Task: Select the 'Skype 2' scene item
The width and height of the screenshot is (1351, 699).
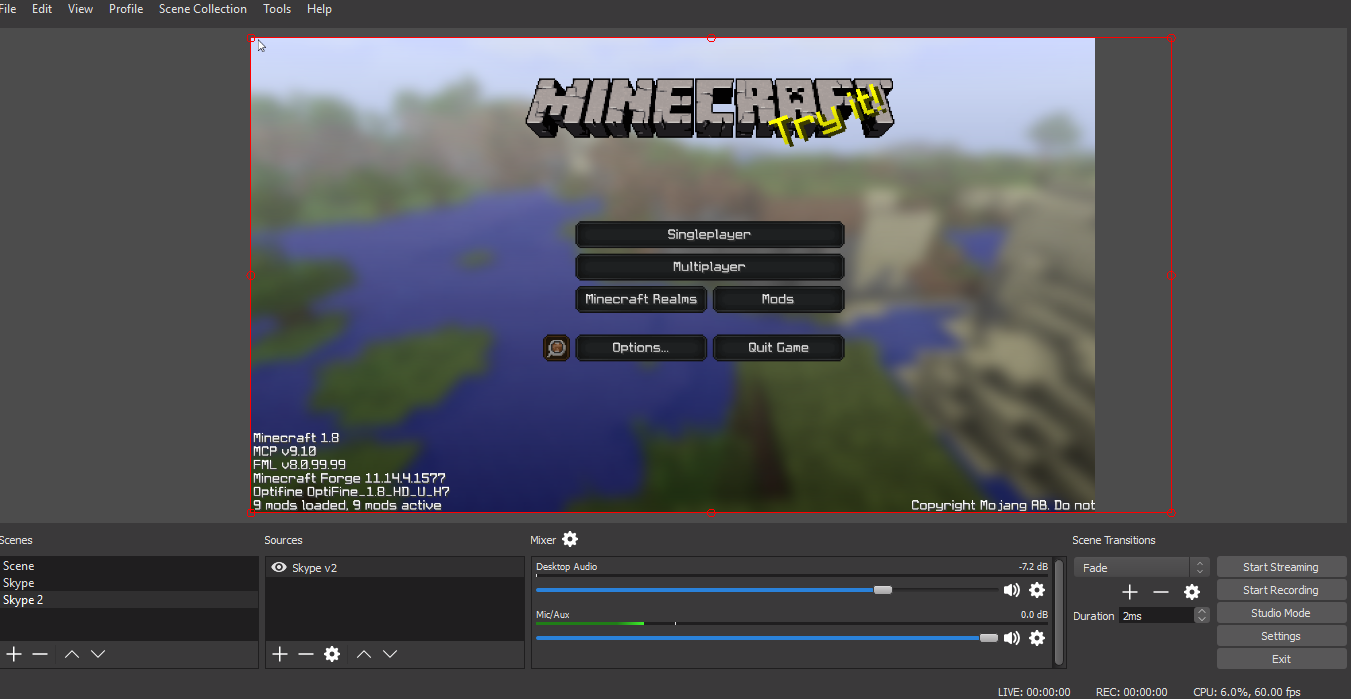Action: 129,600
